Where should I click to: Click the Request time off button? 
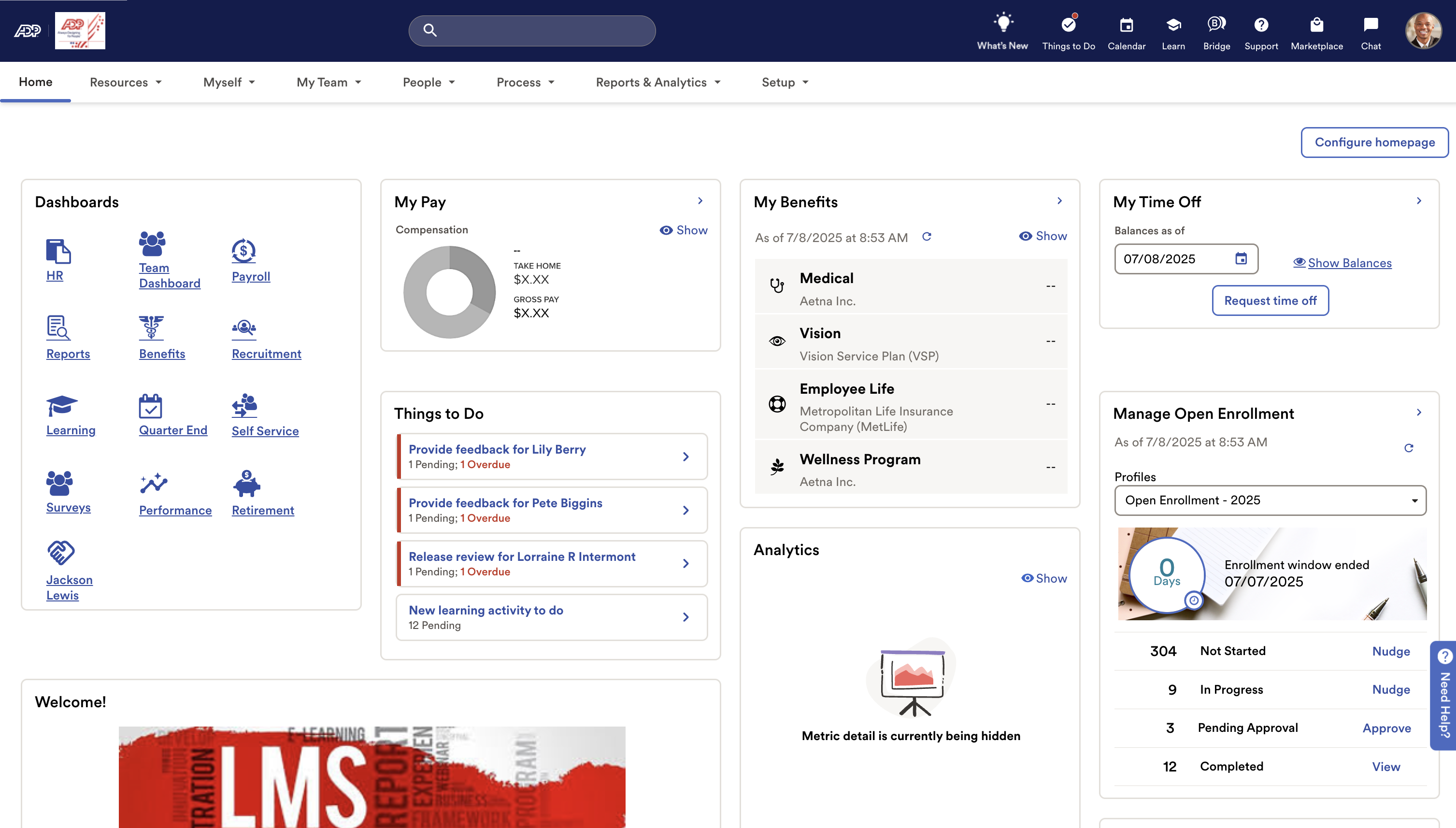[x=1270, y=301]
